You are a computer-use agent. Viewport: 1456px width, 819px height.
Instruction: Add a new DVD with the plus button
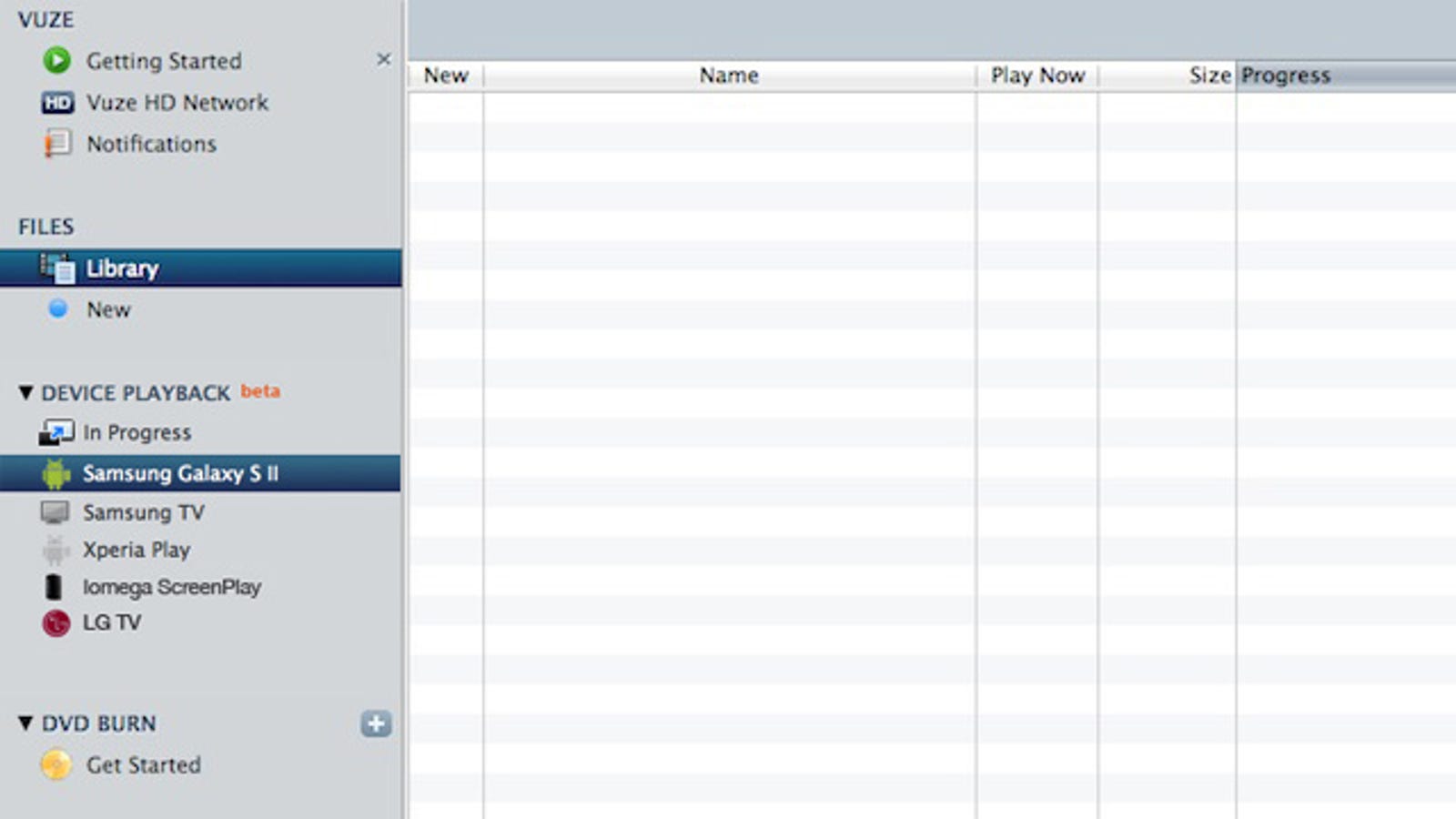(x=376, y=723)
